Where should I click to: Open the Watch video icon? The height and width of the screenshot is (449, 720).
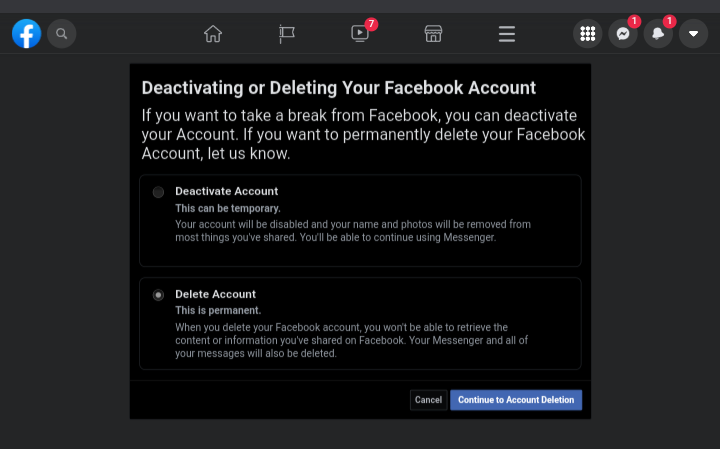(360, 34)
